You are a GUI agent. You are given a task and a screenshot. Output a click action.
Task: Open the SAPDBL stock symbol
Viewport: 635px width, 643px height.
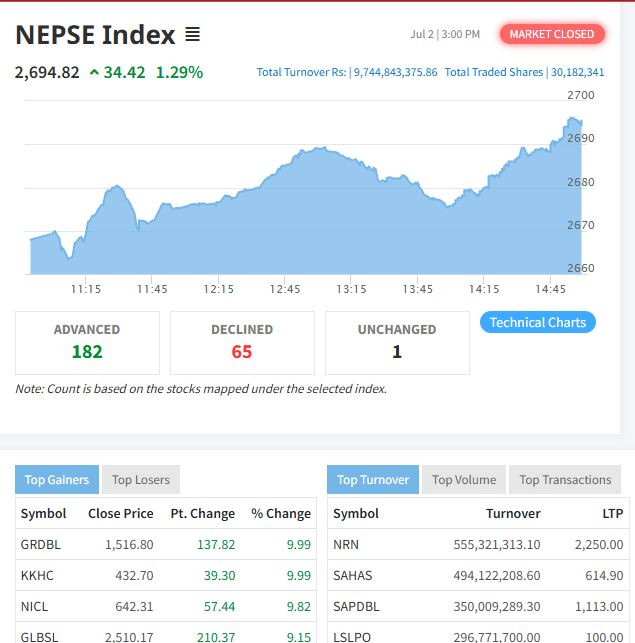(355, 607)
